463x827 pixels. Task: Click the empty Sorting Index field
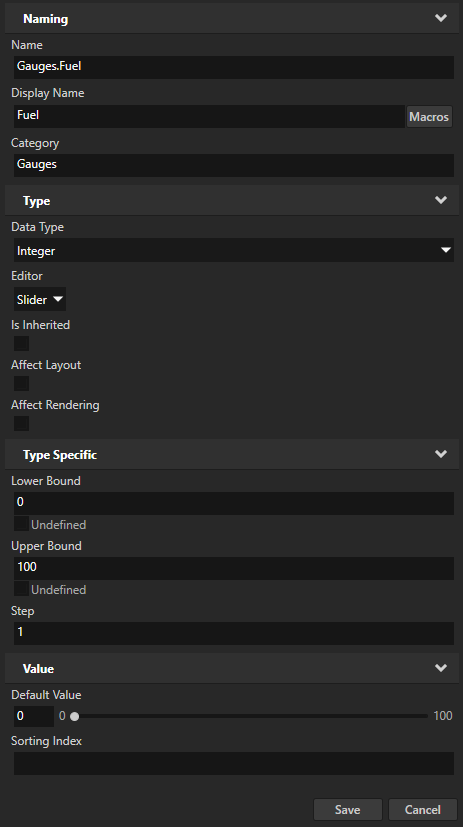[x=234, y=763]
